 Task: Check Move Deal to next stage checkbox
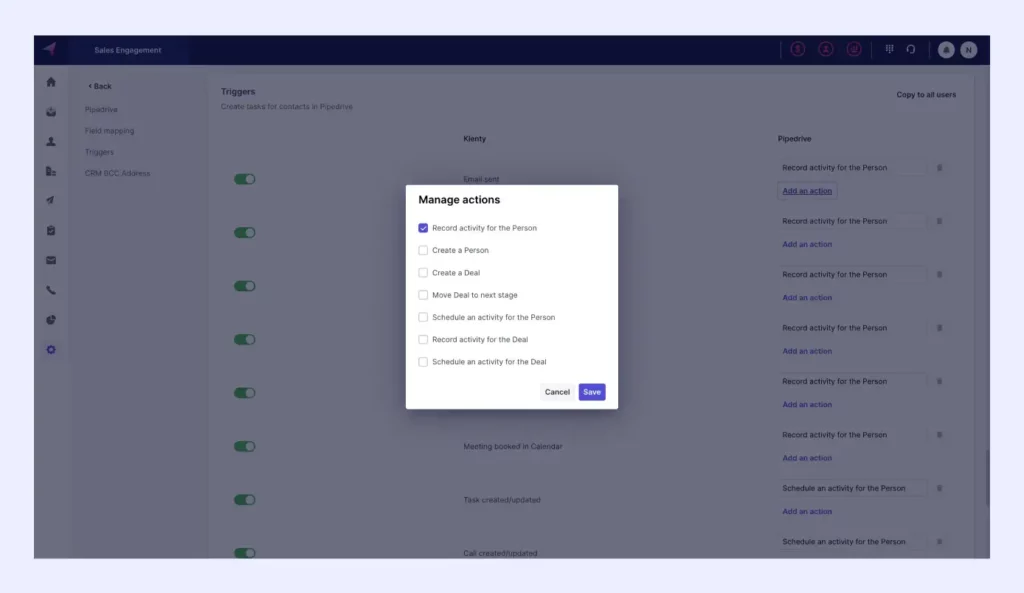(x=423, y=295)
